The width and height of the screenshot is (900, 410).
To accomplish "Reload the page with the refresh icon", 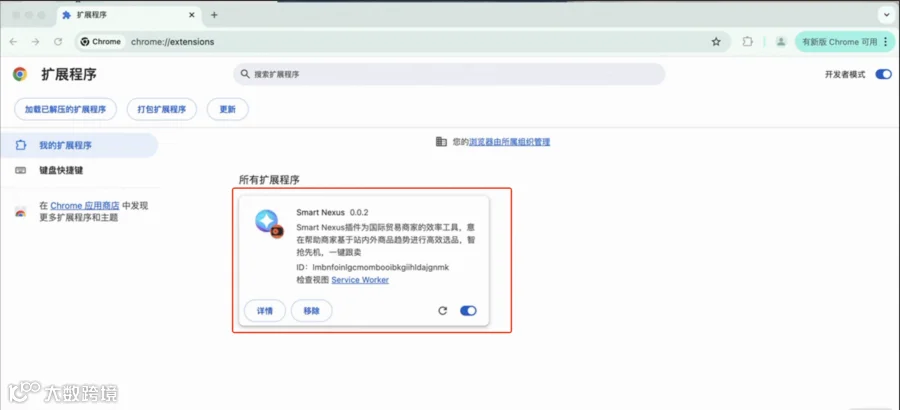I will [x=58, y=42].
